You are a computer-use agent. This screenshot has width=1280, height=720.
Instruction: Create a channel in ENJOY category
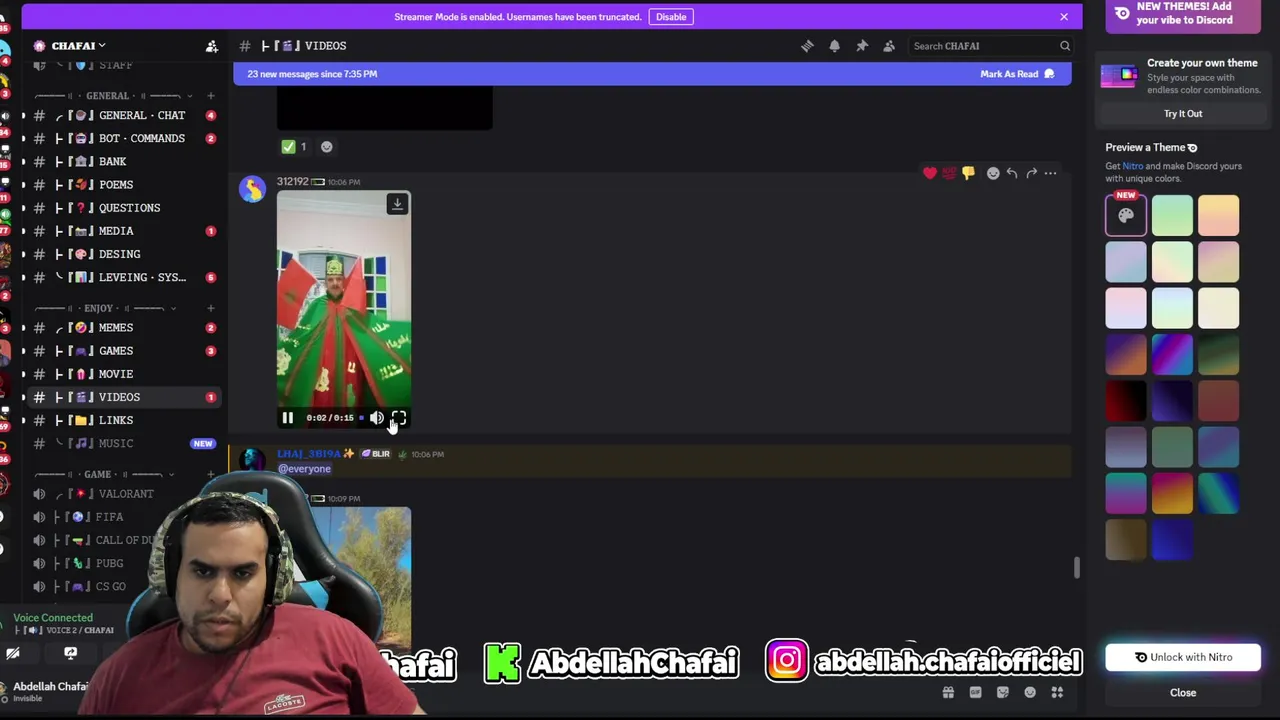[210, 308]
